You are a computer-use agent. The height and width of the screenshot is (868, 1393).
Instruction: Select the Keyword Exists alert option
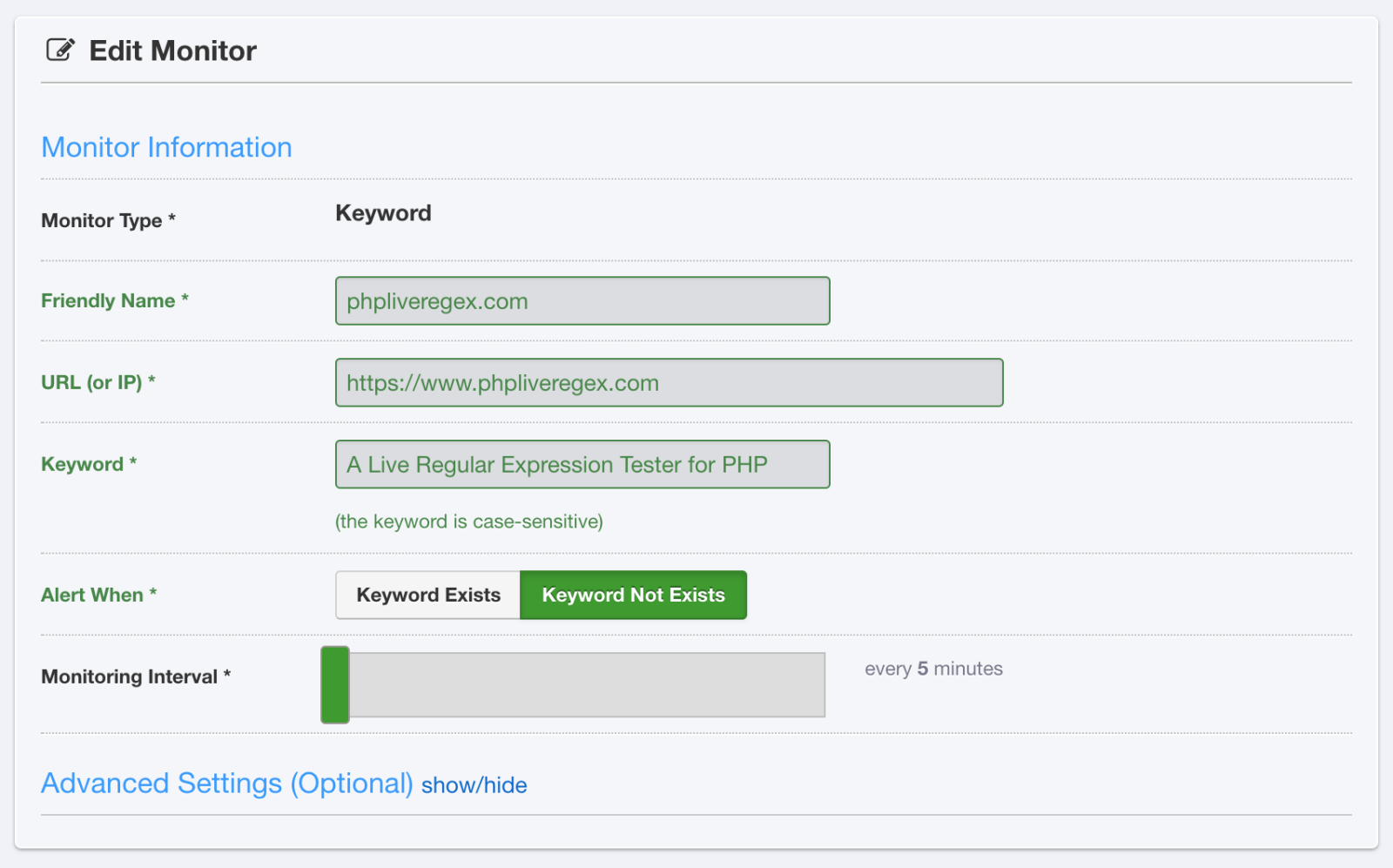tap(428, 595)
